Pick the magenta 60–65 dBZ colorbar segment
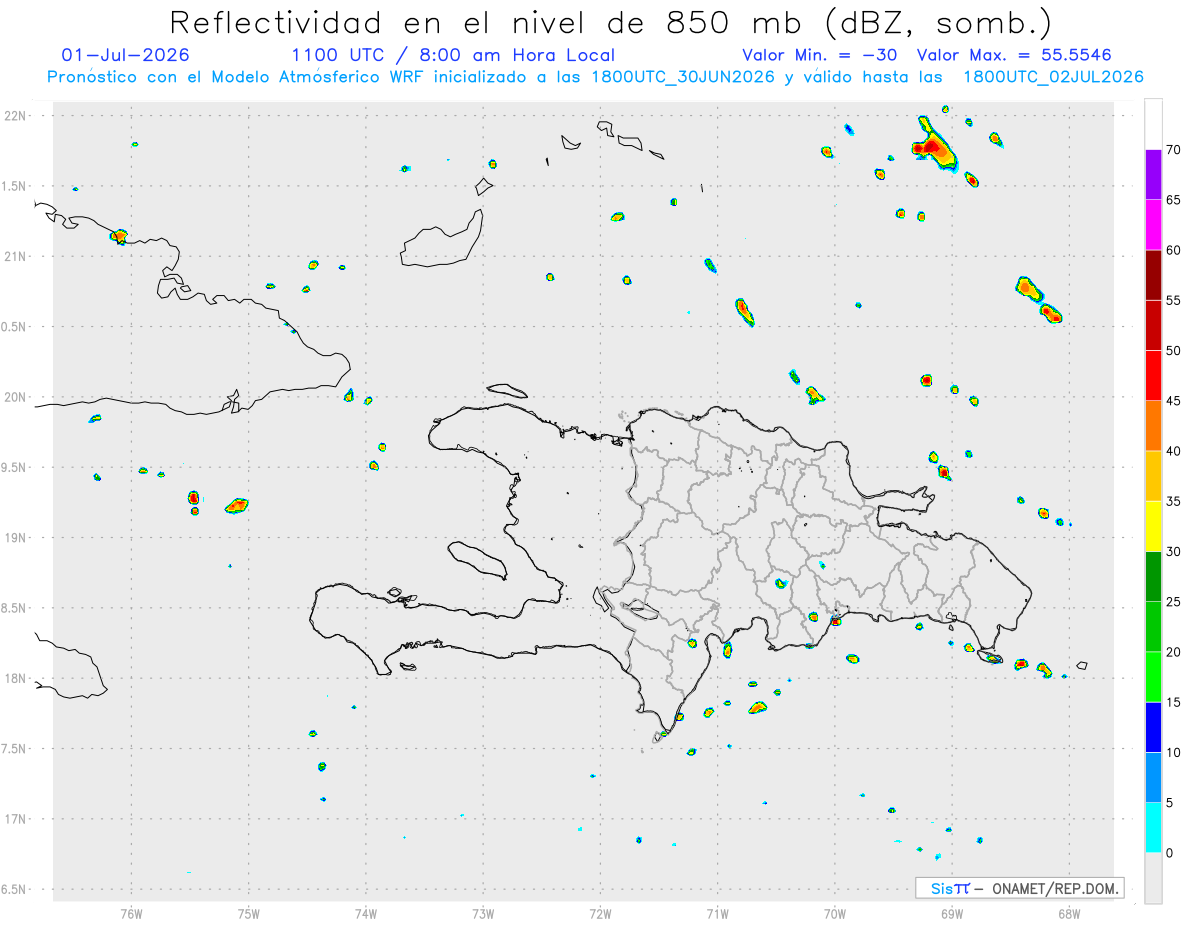This screenshot has height=927, width=1200. click(x=1153, y=224)
